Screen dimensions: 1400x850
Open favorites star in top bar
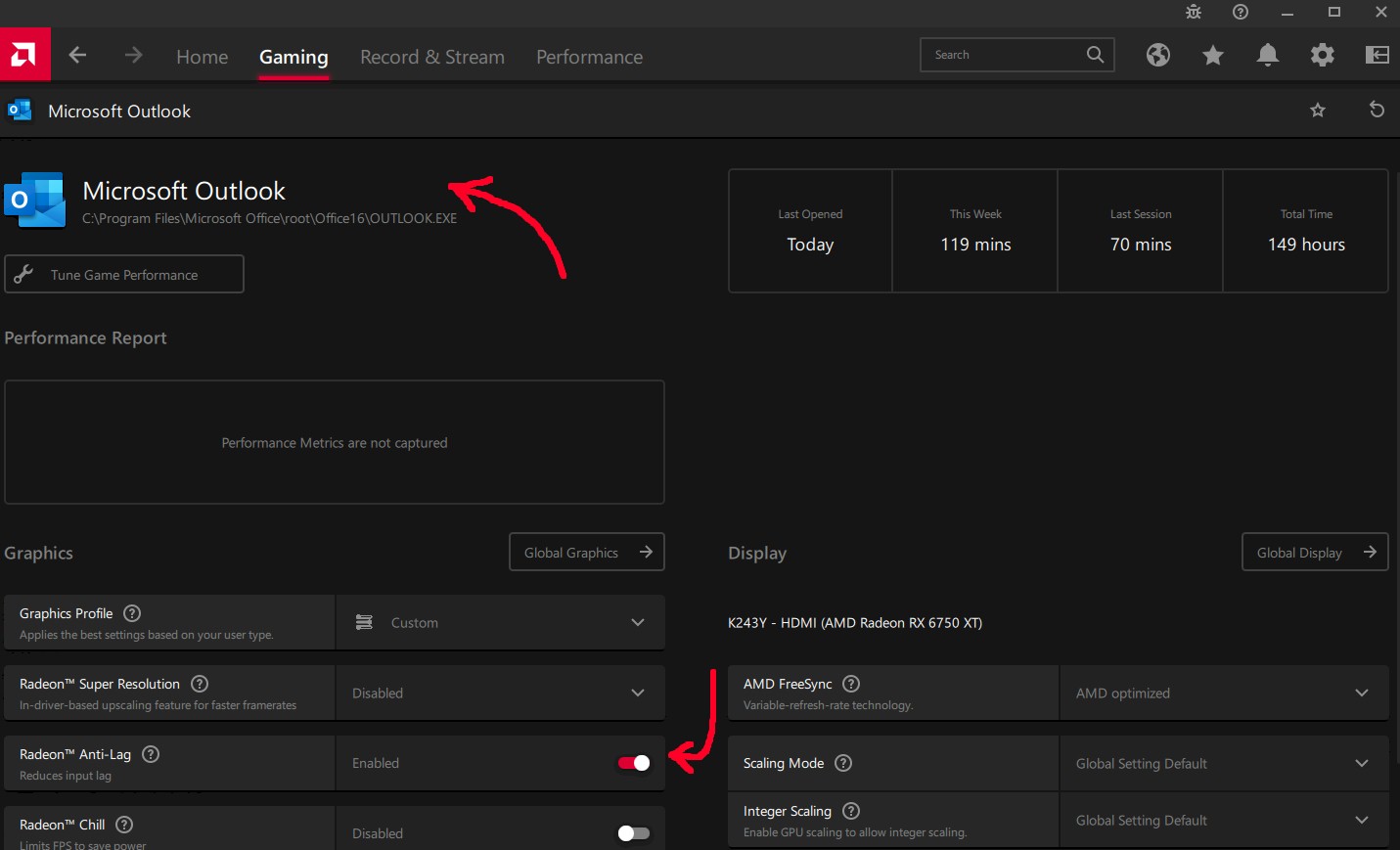click(x=1213, y=55)
